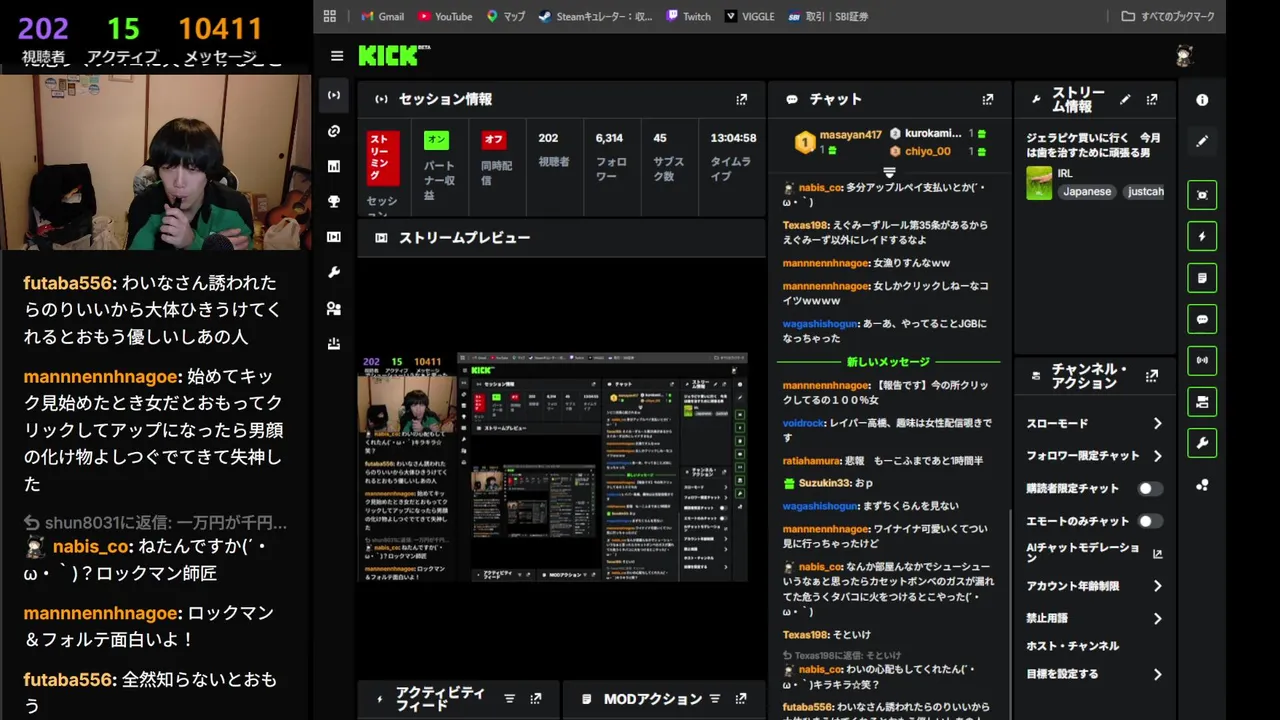Expand the chat leaderboard chevron below masayan417

[889, 173]
